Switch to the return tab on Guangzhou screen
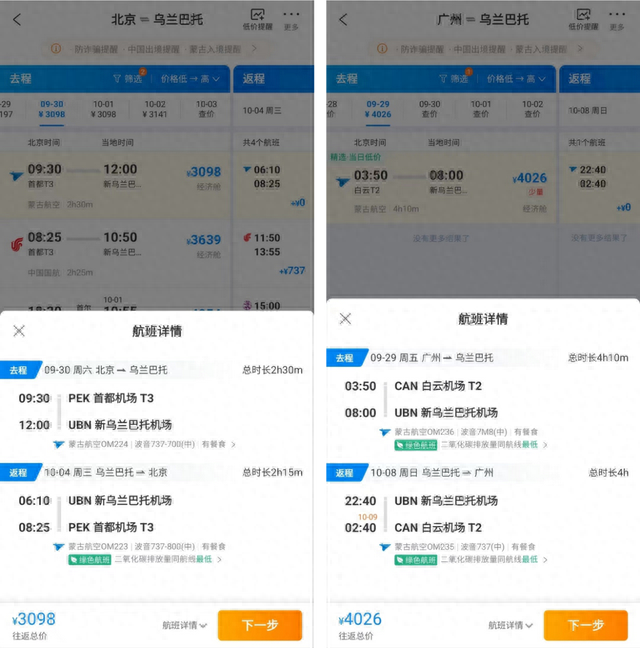 (599, 79)
